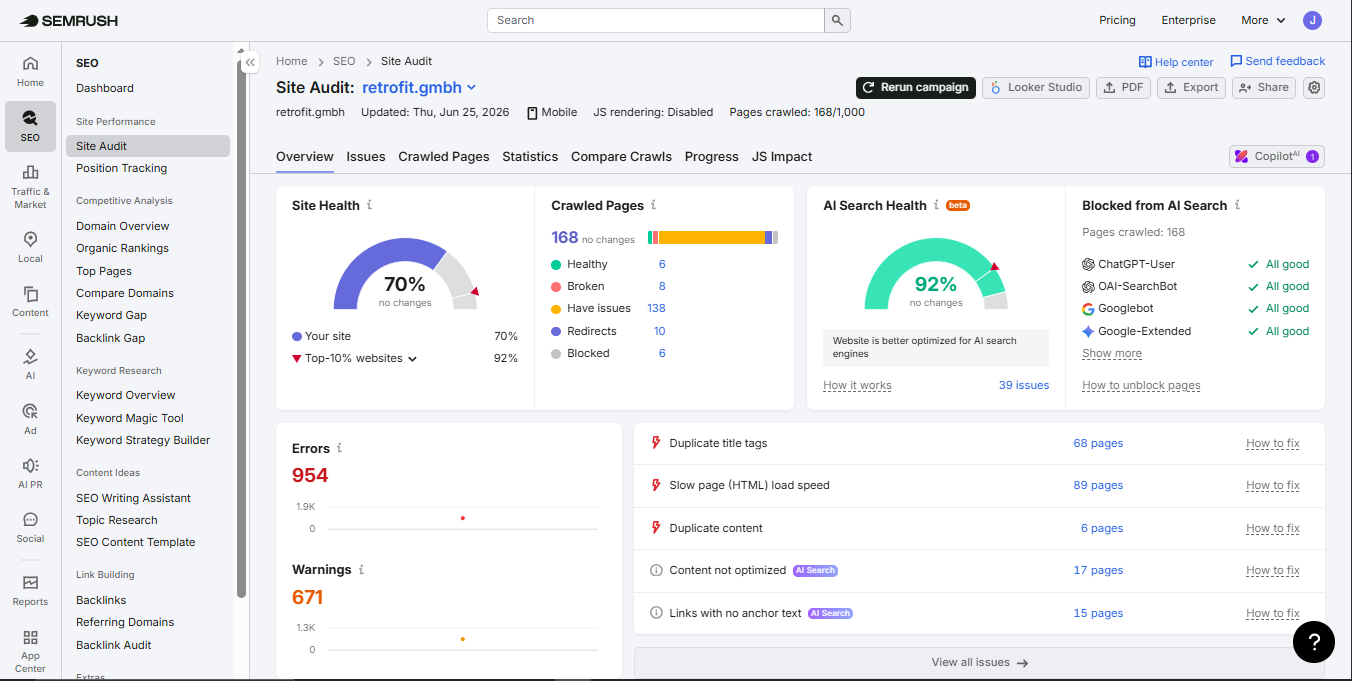Open Domain Overview menu item

[x=123, y=226]
